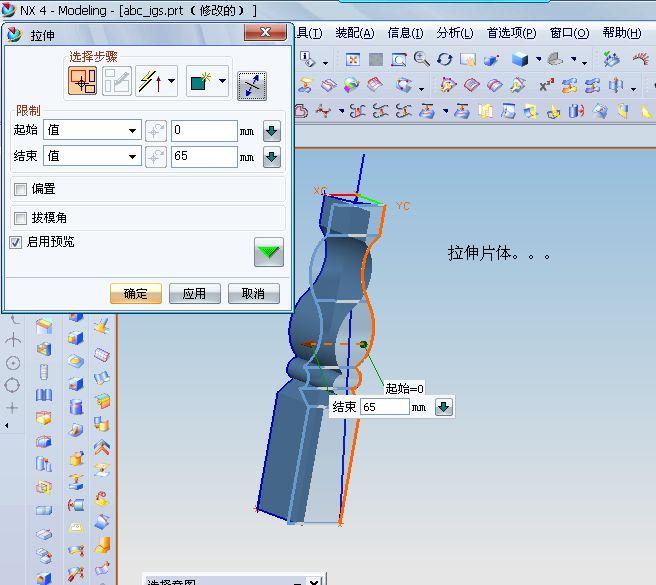Viewport: 656px width, 585px height.
Task: Click the chevron-shaped icon in left toolbar
Action: (x=102, y=447)
